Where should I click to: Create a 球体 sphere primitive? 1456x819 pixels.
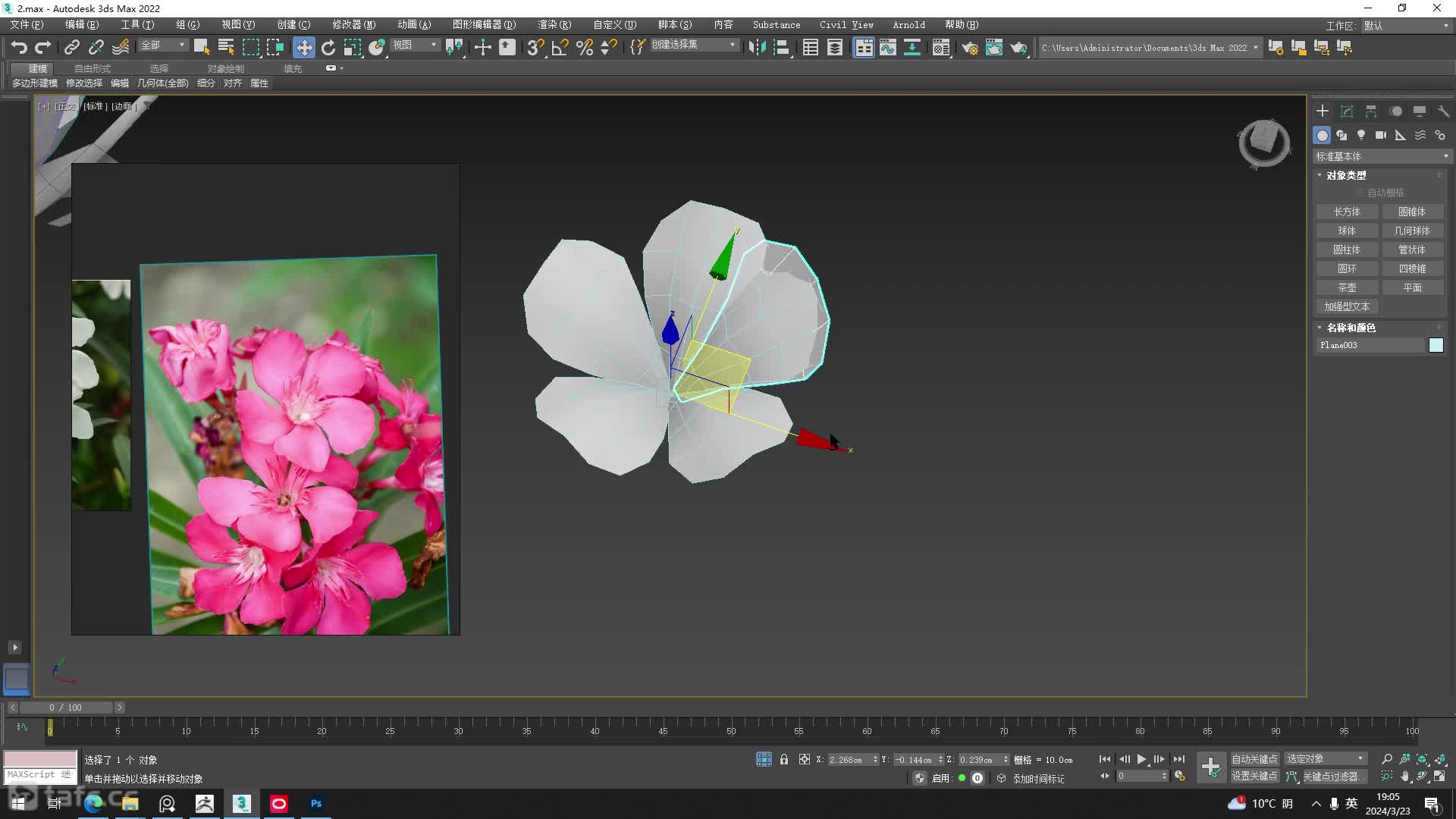(x=1347, y=231)
